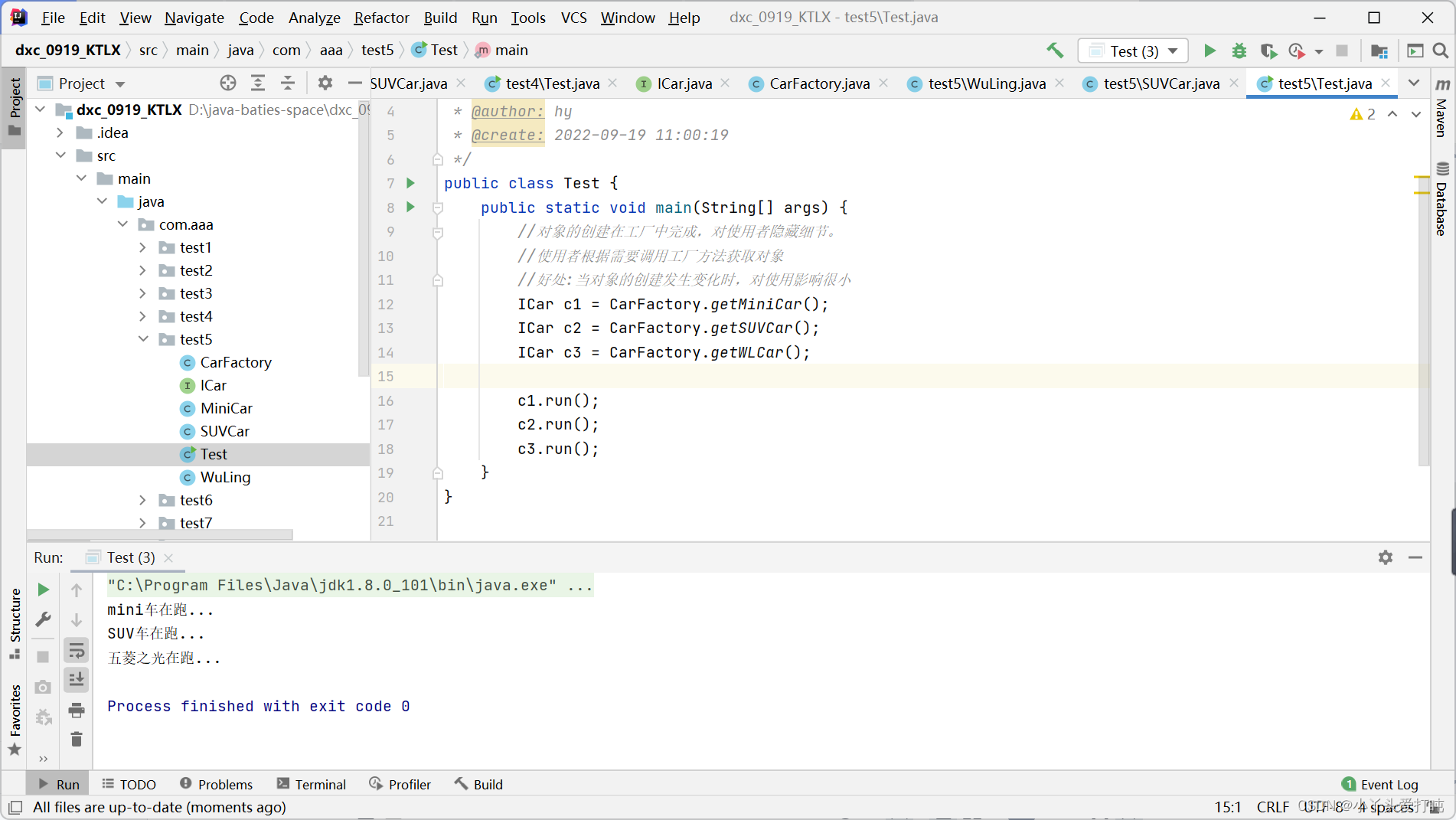
Task: Run Test (3) with green play button
Action: pos(1210,51)
